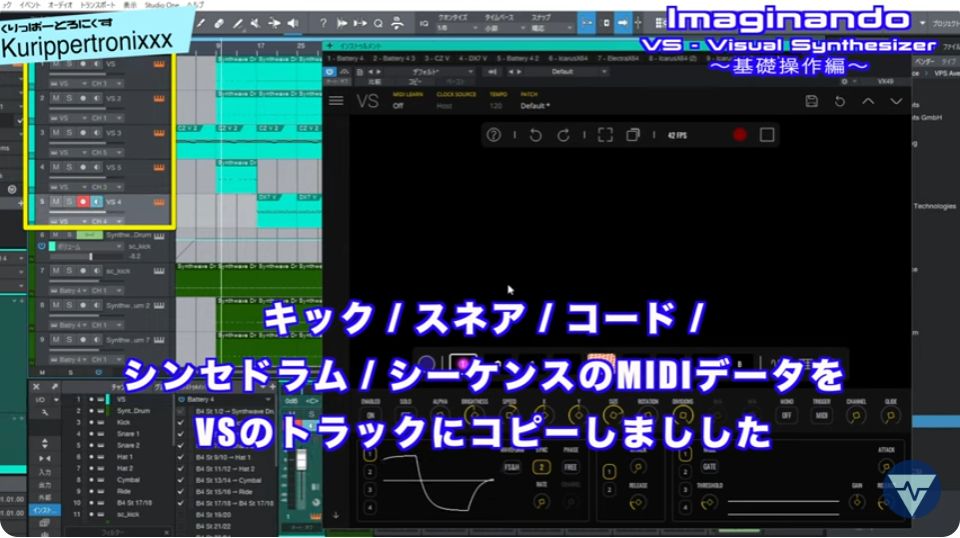Uncheck B4 St 15/16 → Ride output
960x538 pixels.
(x=181, y=491)
